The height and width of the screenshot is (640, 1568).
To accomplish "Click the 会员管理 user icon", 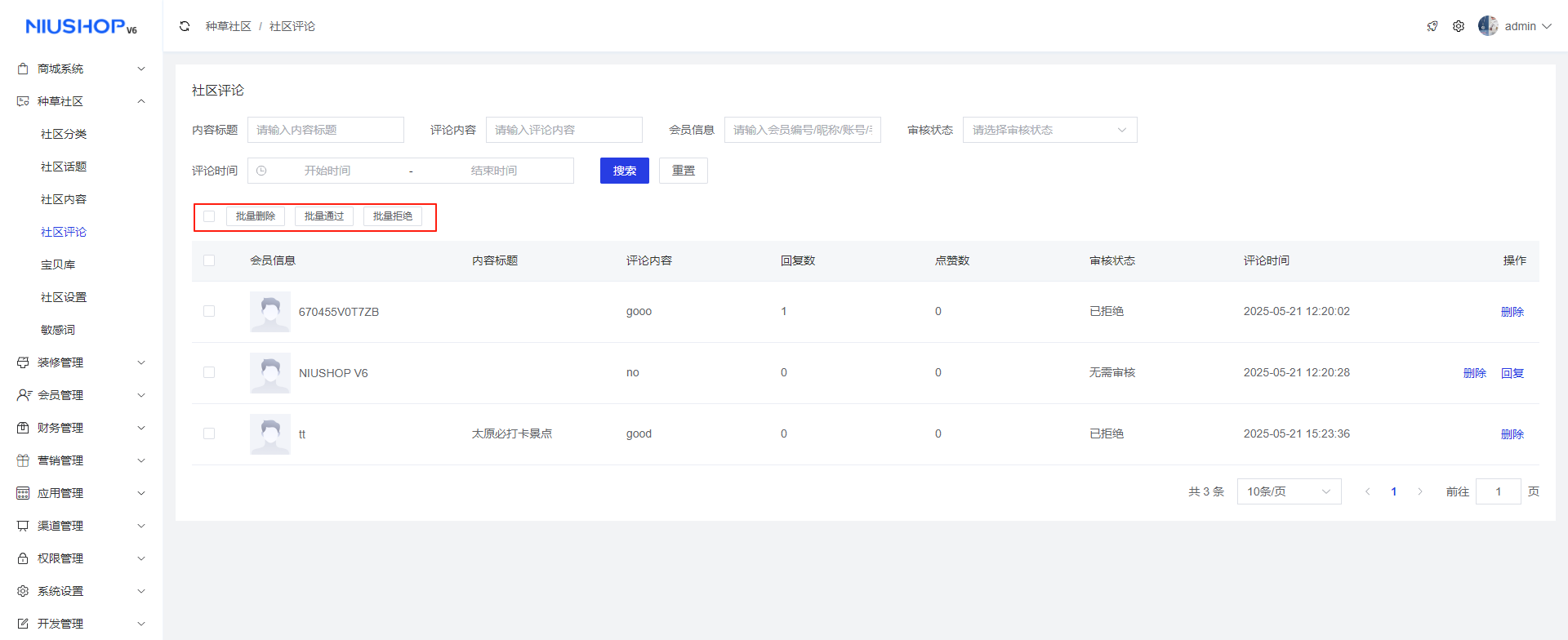I will (24, 395).
